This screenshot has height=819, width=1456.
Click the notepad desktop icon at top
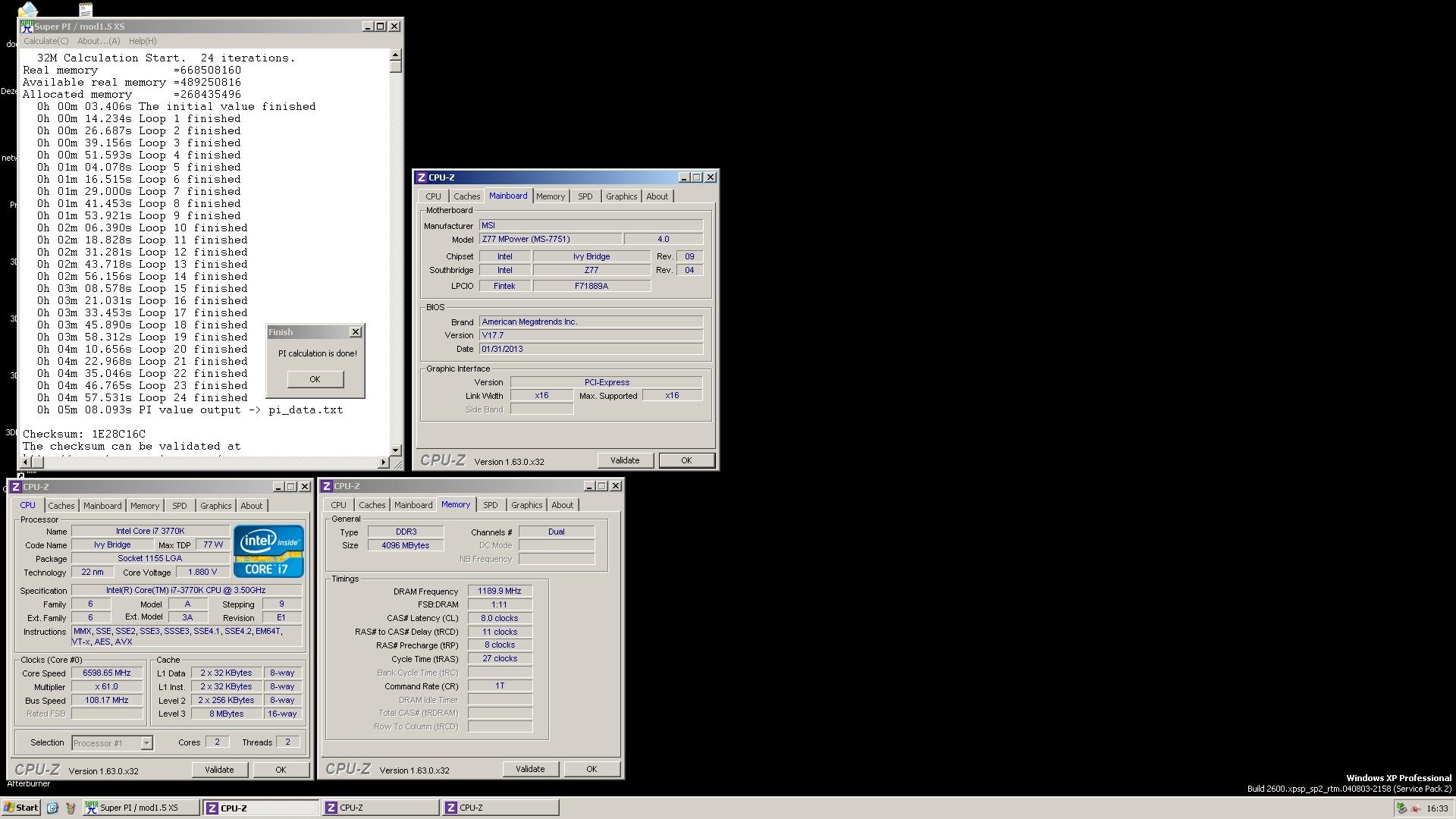pos(85,9)
